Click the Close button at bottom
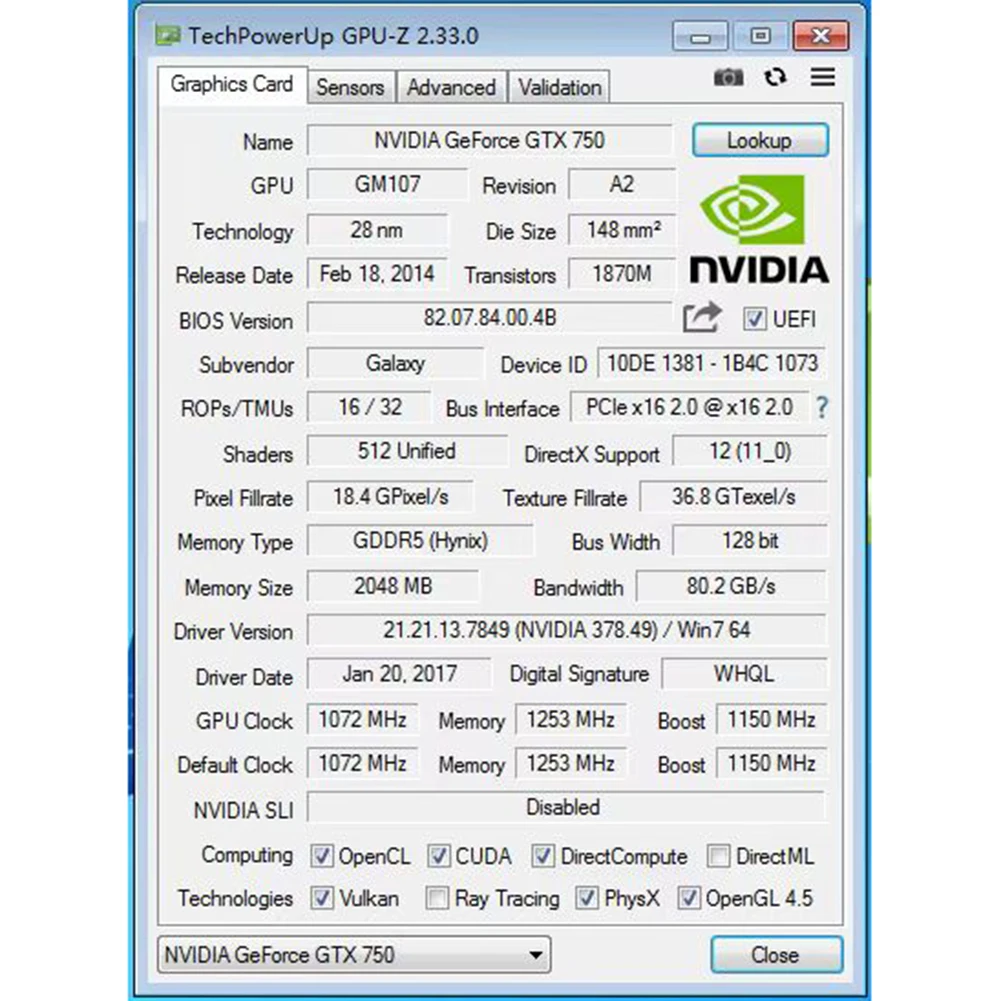Image resolution: width=1001 pixels, height=1001 pixels. tap(776, 955)
